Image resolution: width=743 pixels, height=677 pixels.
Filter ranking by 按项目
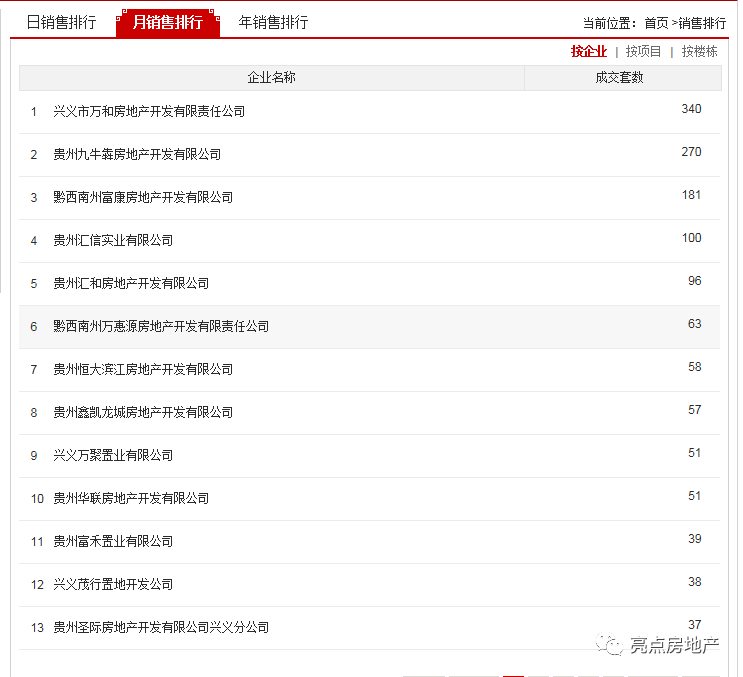(x=643, y=51)
